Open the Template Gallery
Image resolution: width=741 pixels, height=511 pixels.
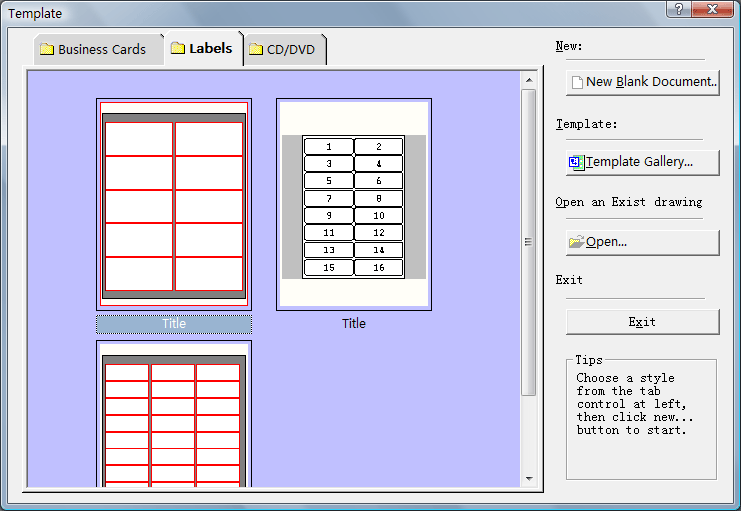643,163
